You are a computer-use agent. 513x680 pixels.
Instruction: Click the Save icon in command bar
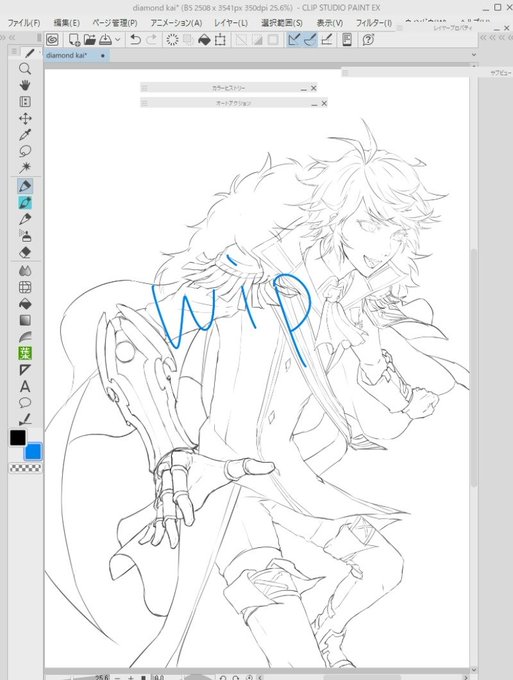[105, 40]
